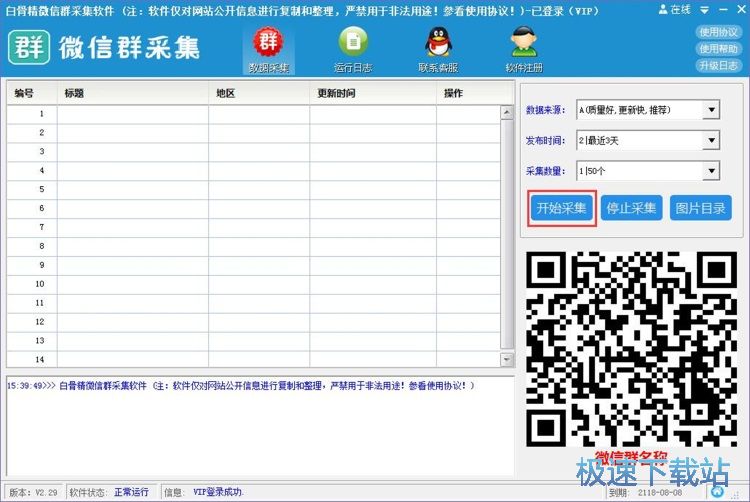The width and height of the screenshot is (750, 502).
Task: Open the 软件注册 user icon
Action: pyautogui.click(x=524, y=50)
